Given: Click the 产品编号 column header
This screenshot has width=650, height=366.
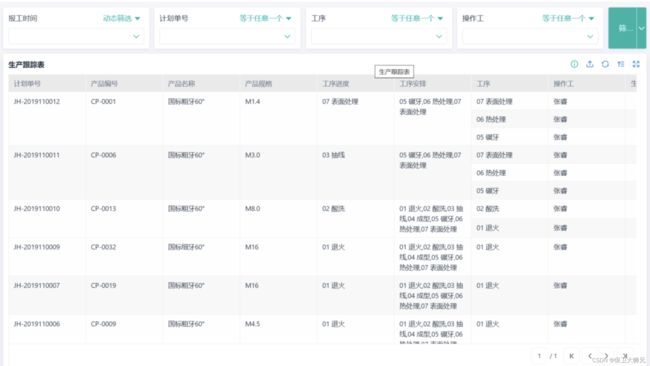Looking at the screenshot, I should coord(104,84).
